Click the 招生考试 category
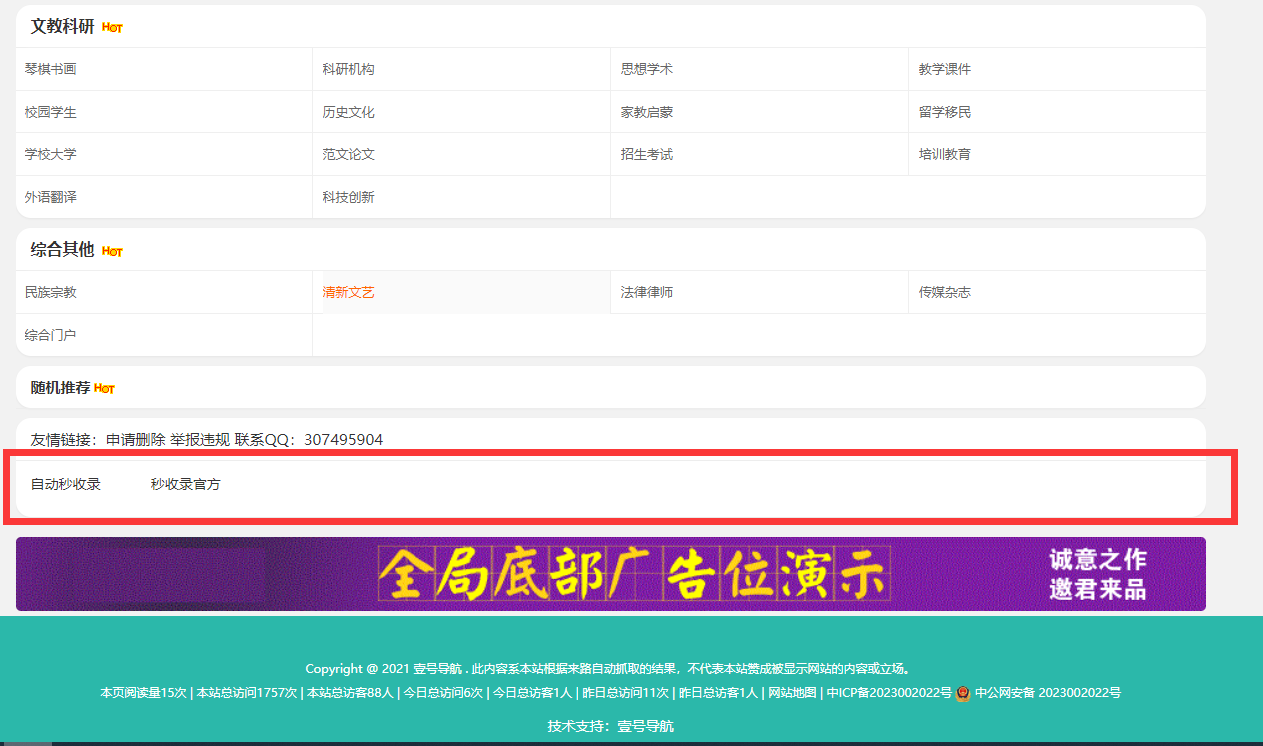The height and width of the screenshot is (746, 1263). point(646,155)
